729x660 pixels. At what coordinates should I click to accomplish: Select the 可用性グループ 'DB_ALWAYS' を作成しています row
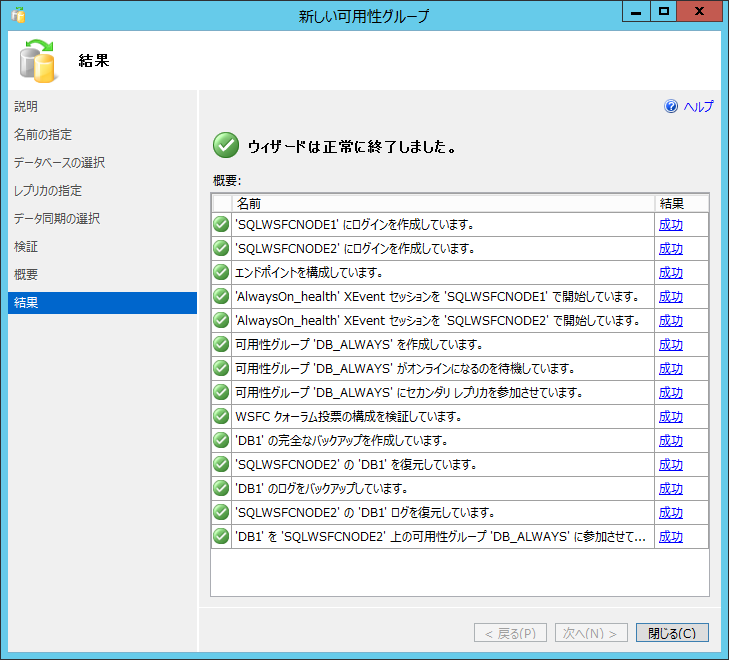point(358,344)
